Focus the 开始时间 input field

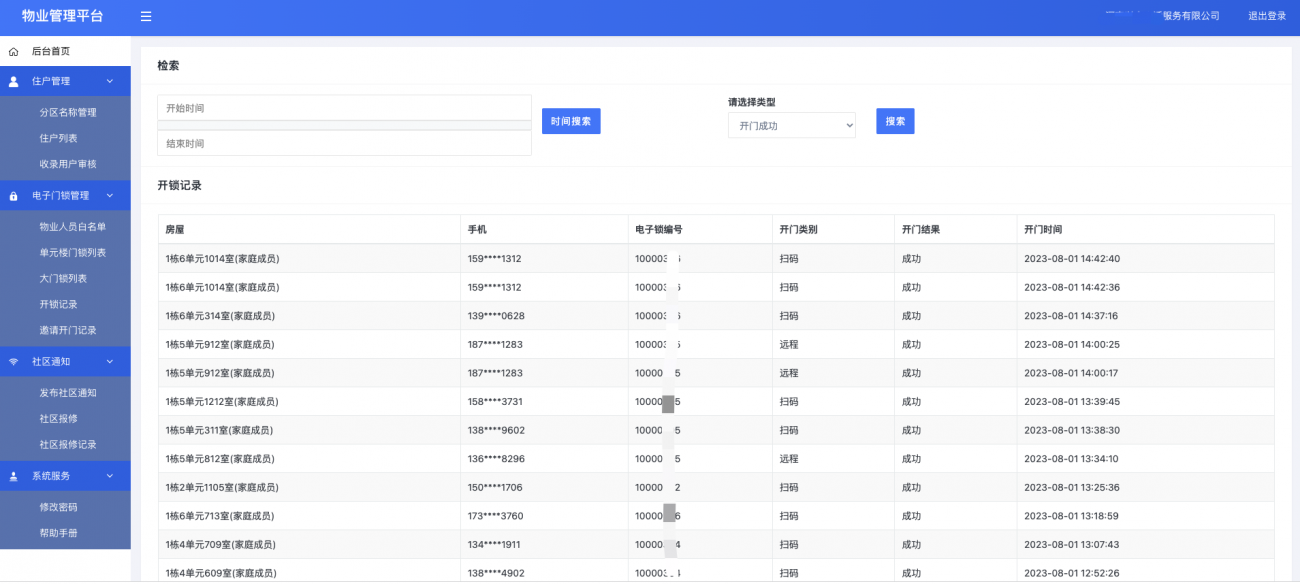[x=344, y=108]
